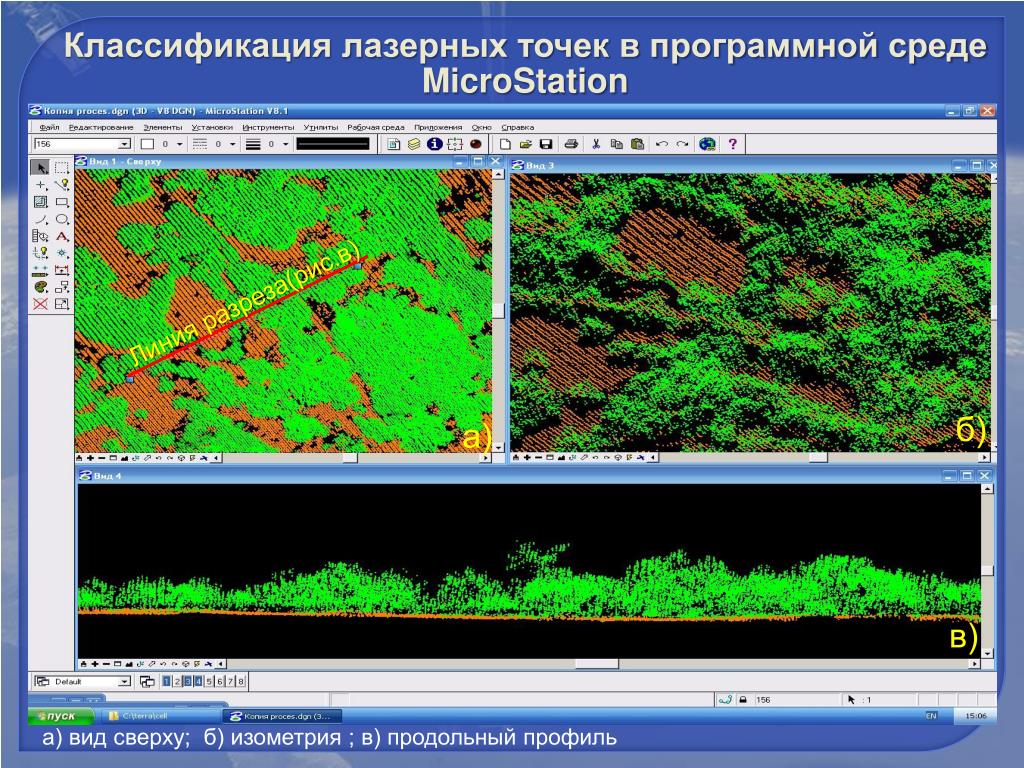Click the Help question mark icon
Image resolution: width=1024 pixels, height=768 pixels.
(x=733, y=144)
